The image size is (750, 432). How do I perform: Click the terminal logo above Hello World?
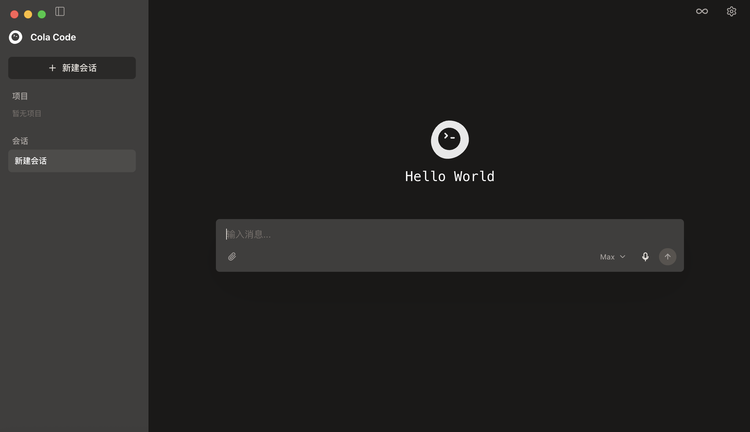coord(450,140)
